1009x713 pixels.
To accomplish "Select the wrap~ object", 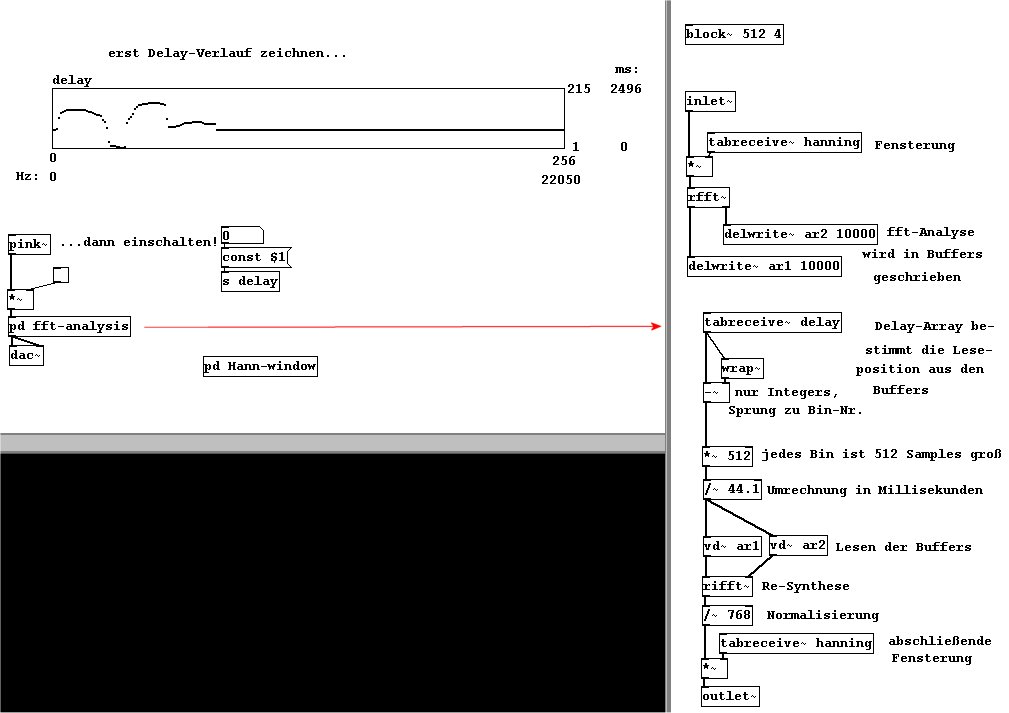I will tap(742, 369).
